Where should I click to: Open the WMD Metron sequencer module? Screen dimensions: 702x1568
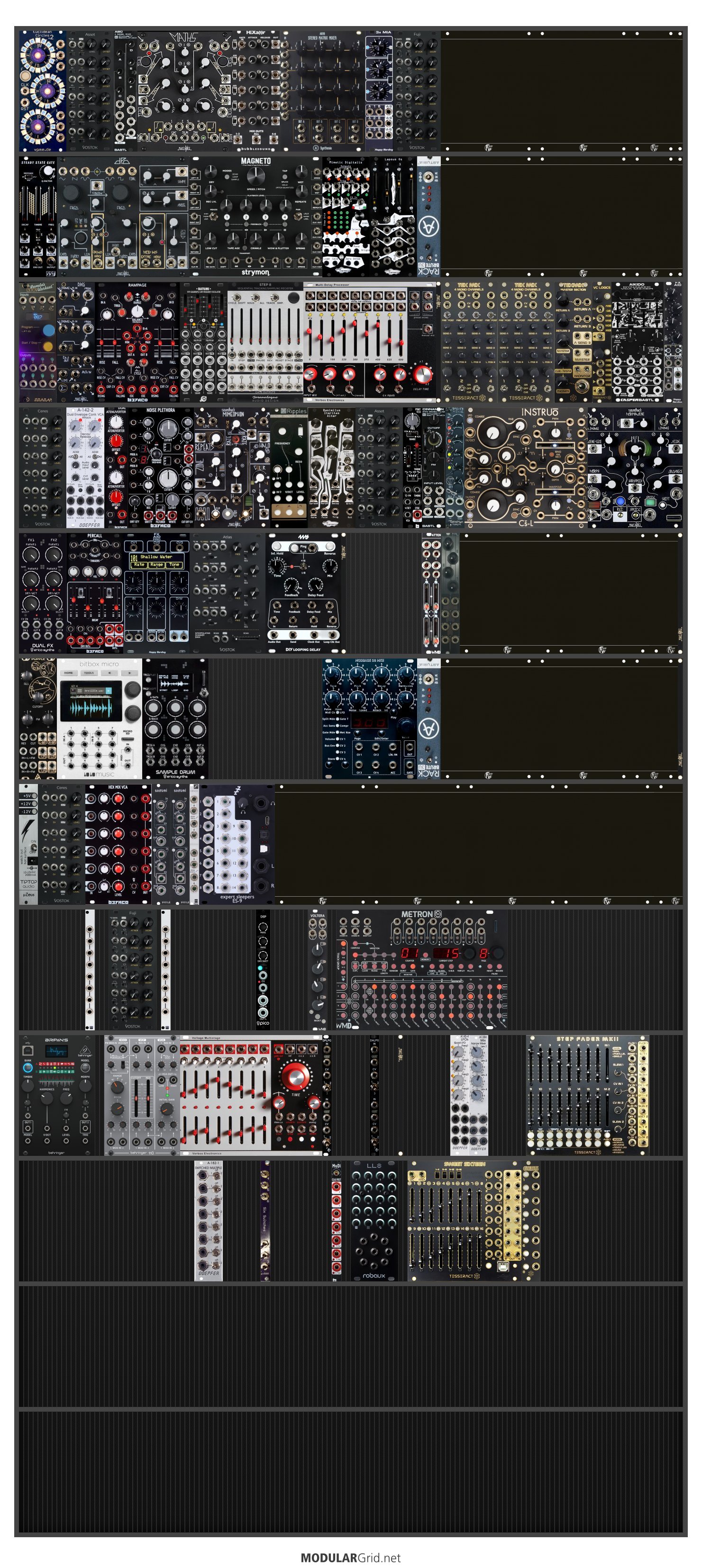(x=421, y=969)
